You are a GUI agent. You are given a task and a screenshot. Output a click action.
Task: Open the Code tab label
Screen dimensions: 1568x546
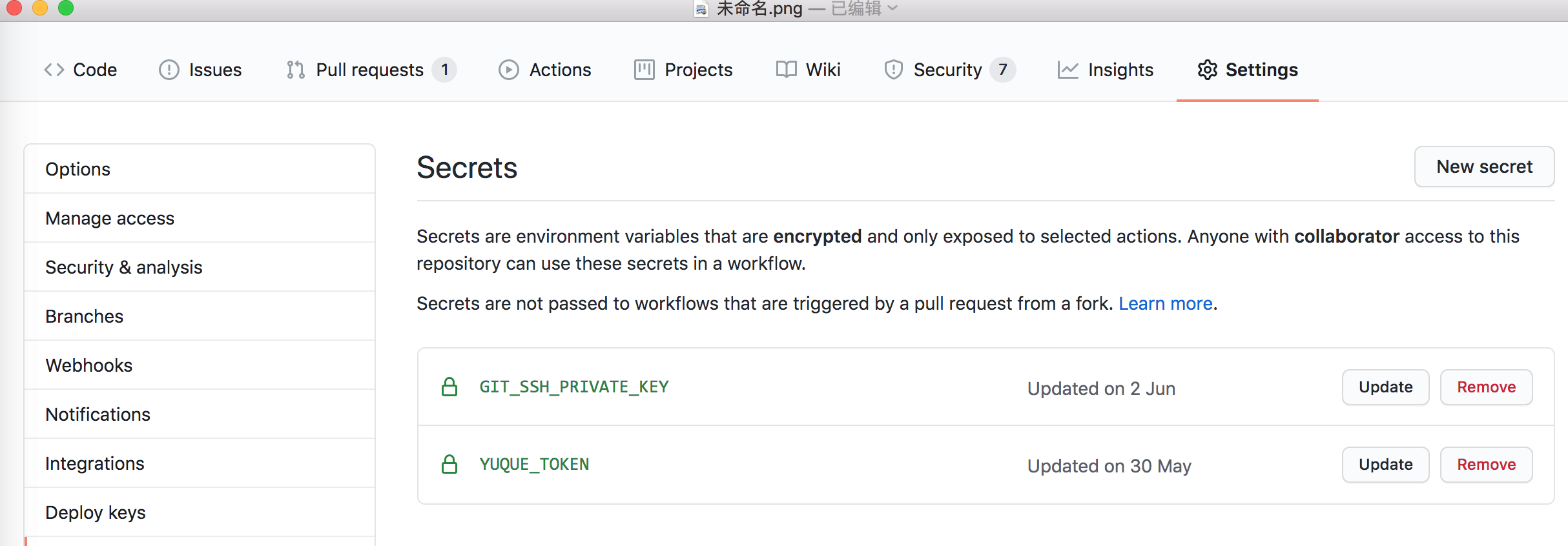[x=95, y=70]
